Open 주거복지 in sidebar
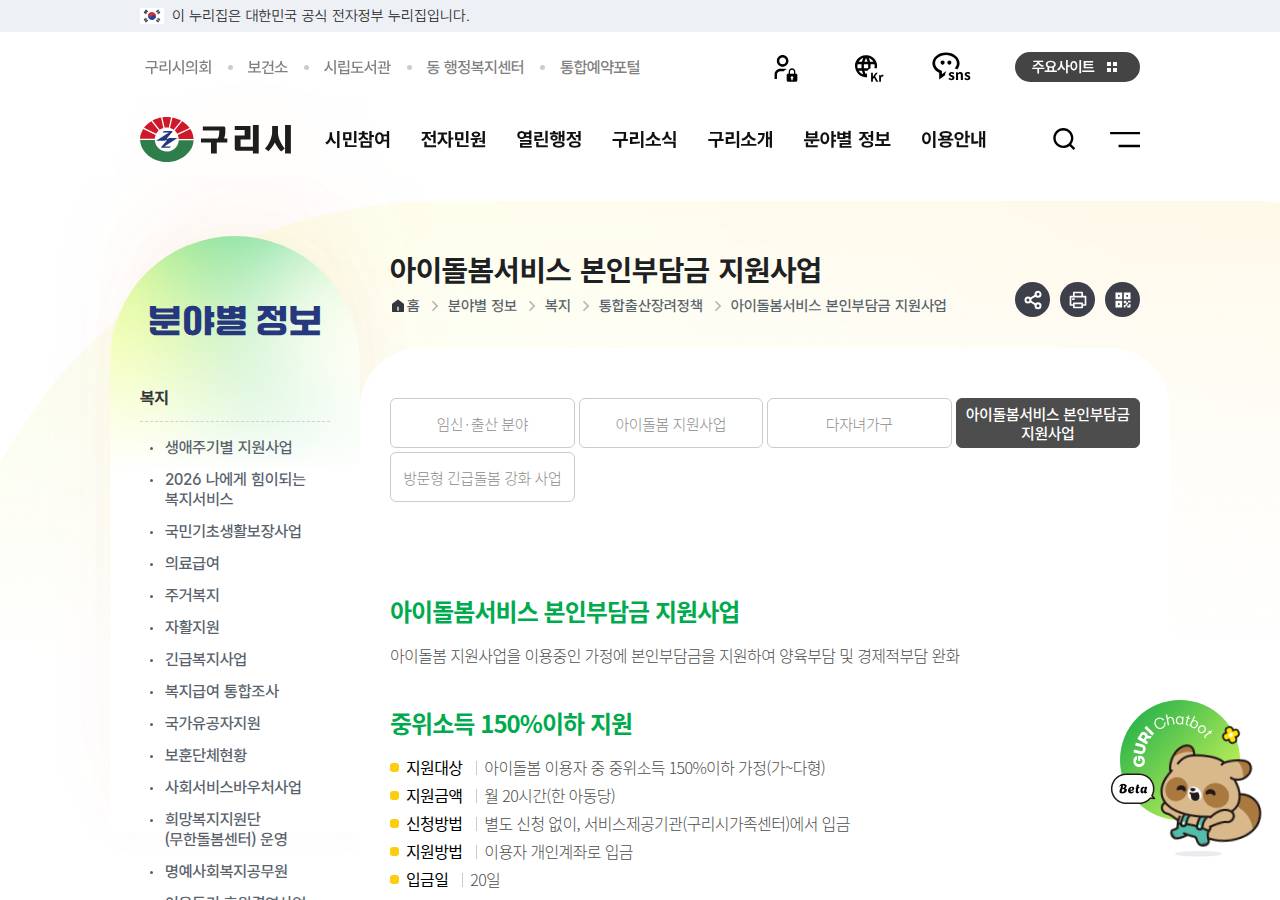Screen dimensions: 1280x900 (192, 595)
